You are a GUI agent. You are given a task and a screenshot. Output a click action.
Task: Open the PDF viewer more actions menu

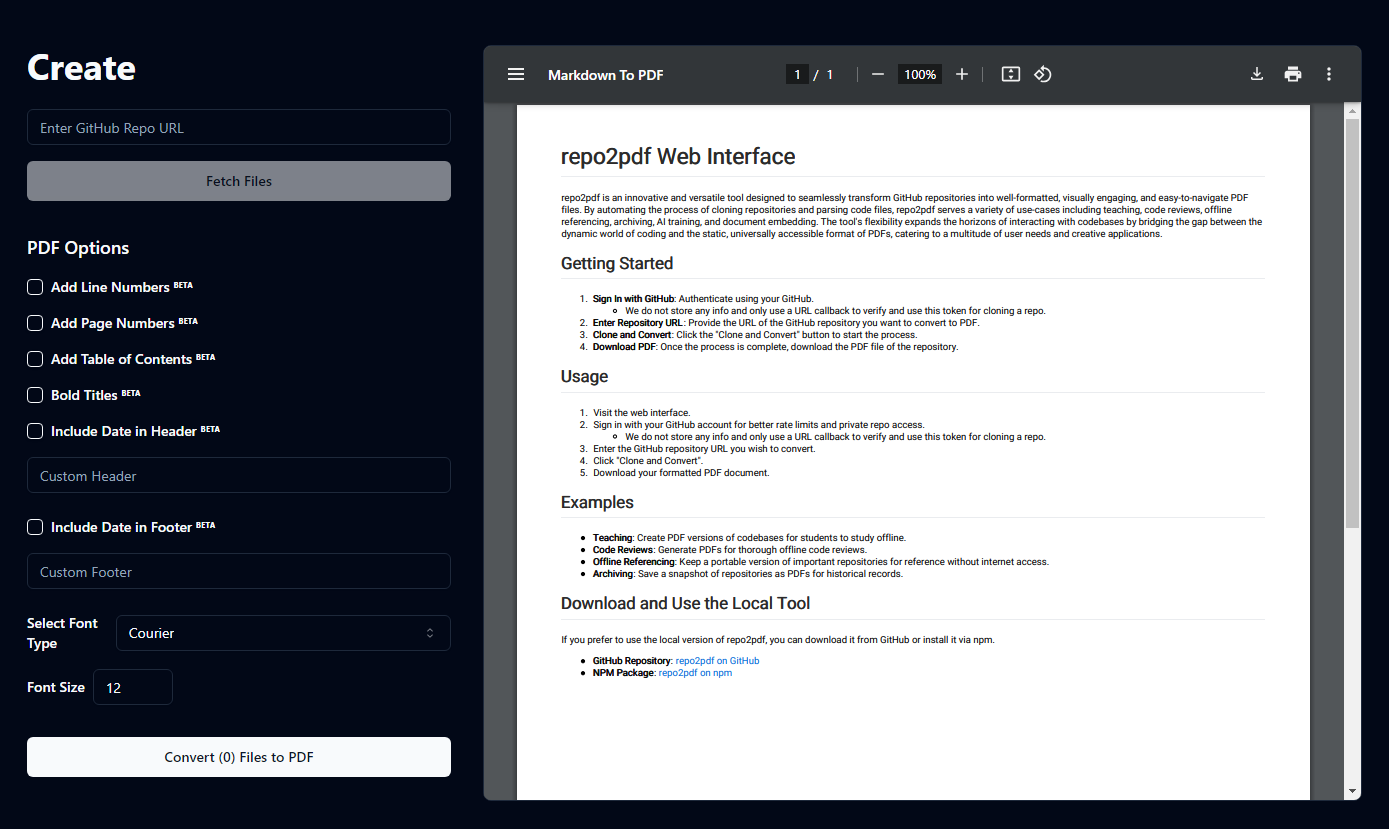click(x=1329, y=74)
